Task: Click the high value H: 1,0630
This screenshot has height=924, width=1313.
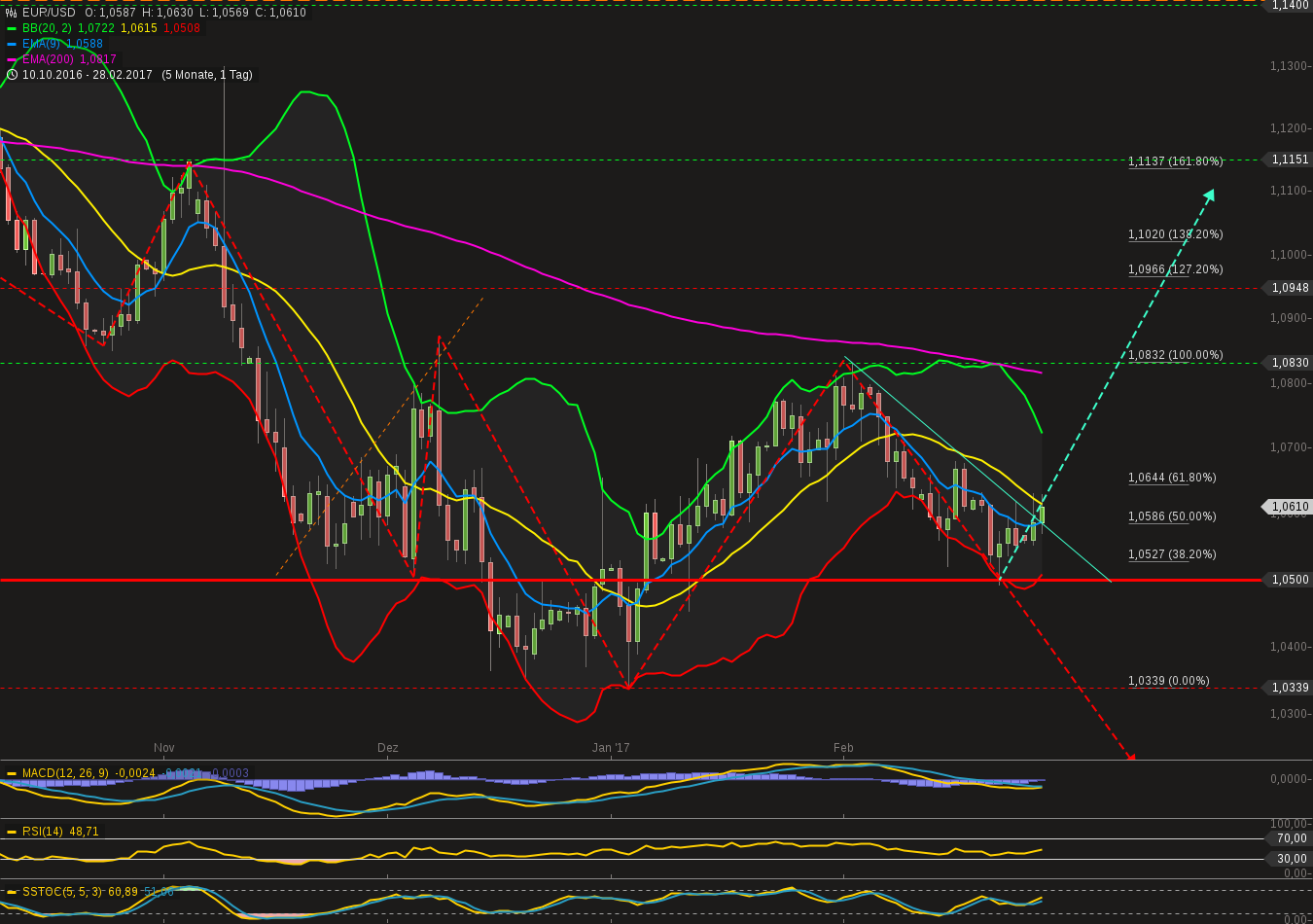Action: point(167,13)
